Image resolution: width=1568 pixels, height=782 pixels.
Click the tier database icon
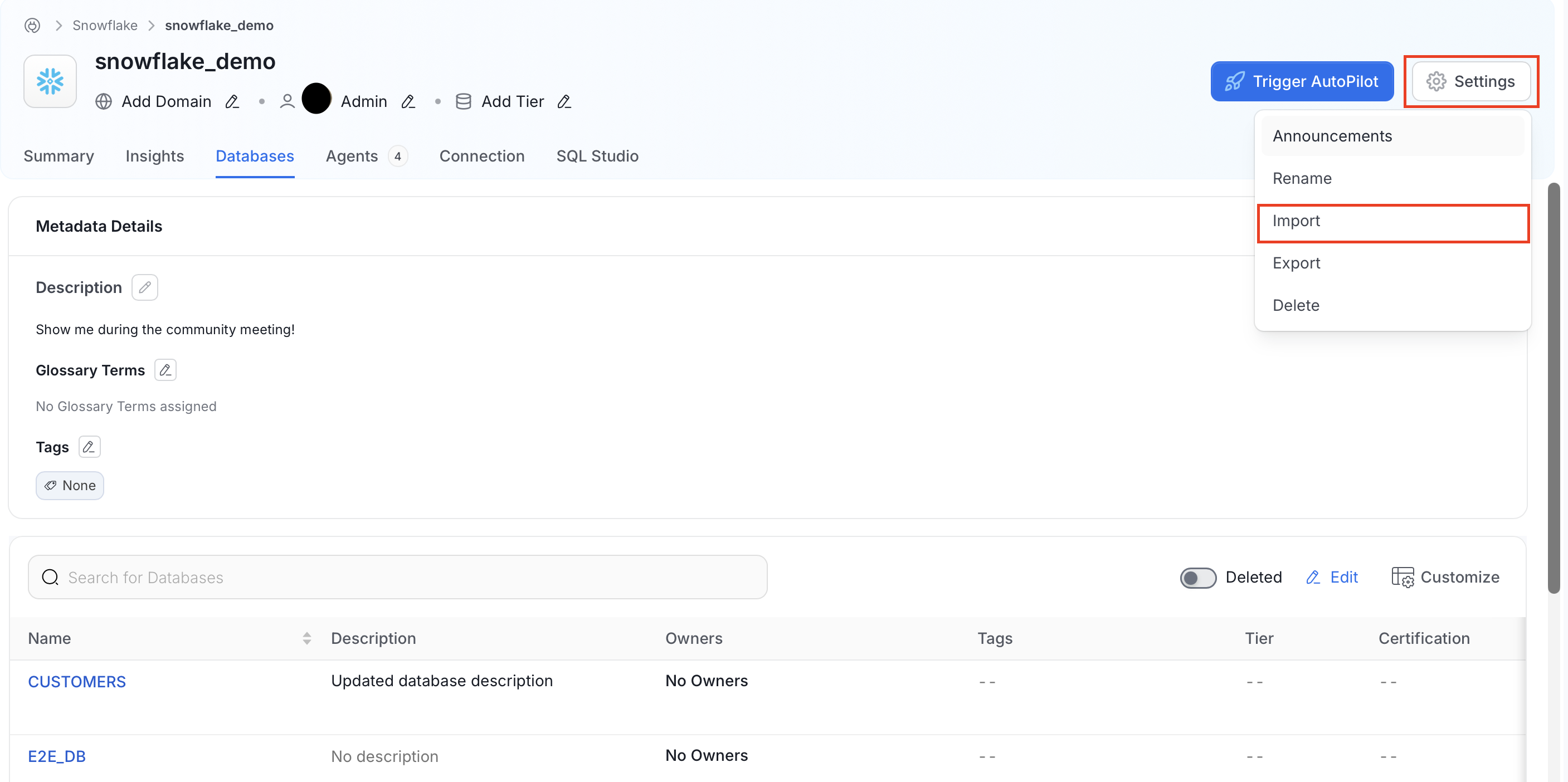463,101
